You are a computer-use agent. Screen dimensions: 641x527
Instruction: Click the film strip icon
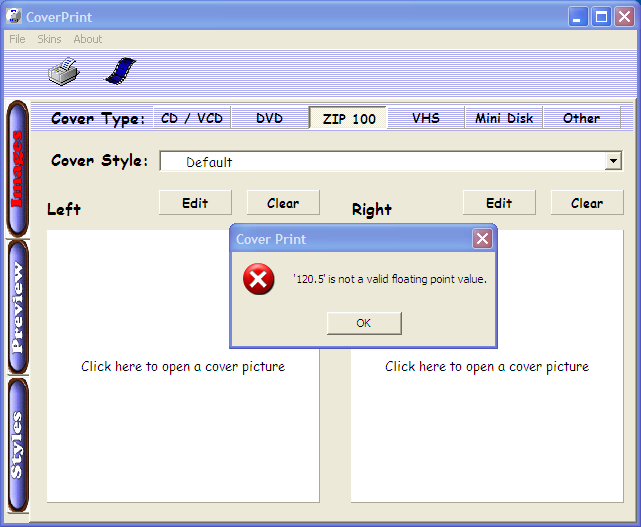[121, 70]
